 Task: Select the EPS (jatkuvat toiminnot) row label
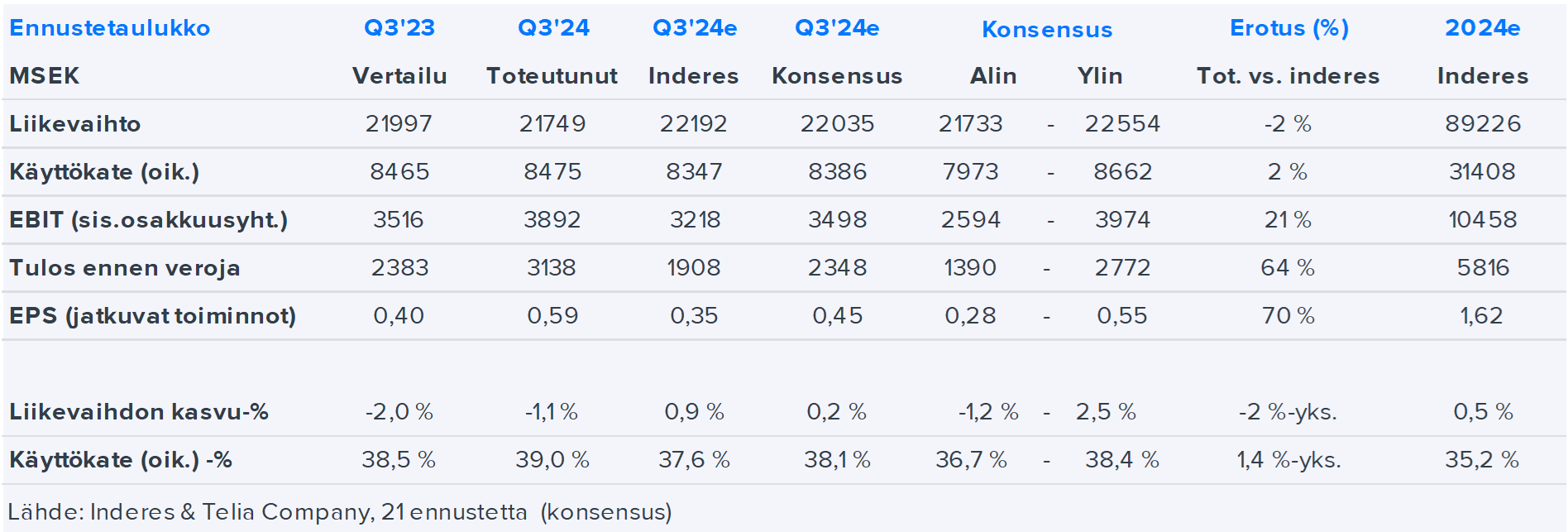point(152,316)
